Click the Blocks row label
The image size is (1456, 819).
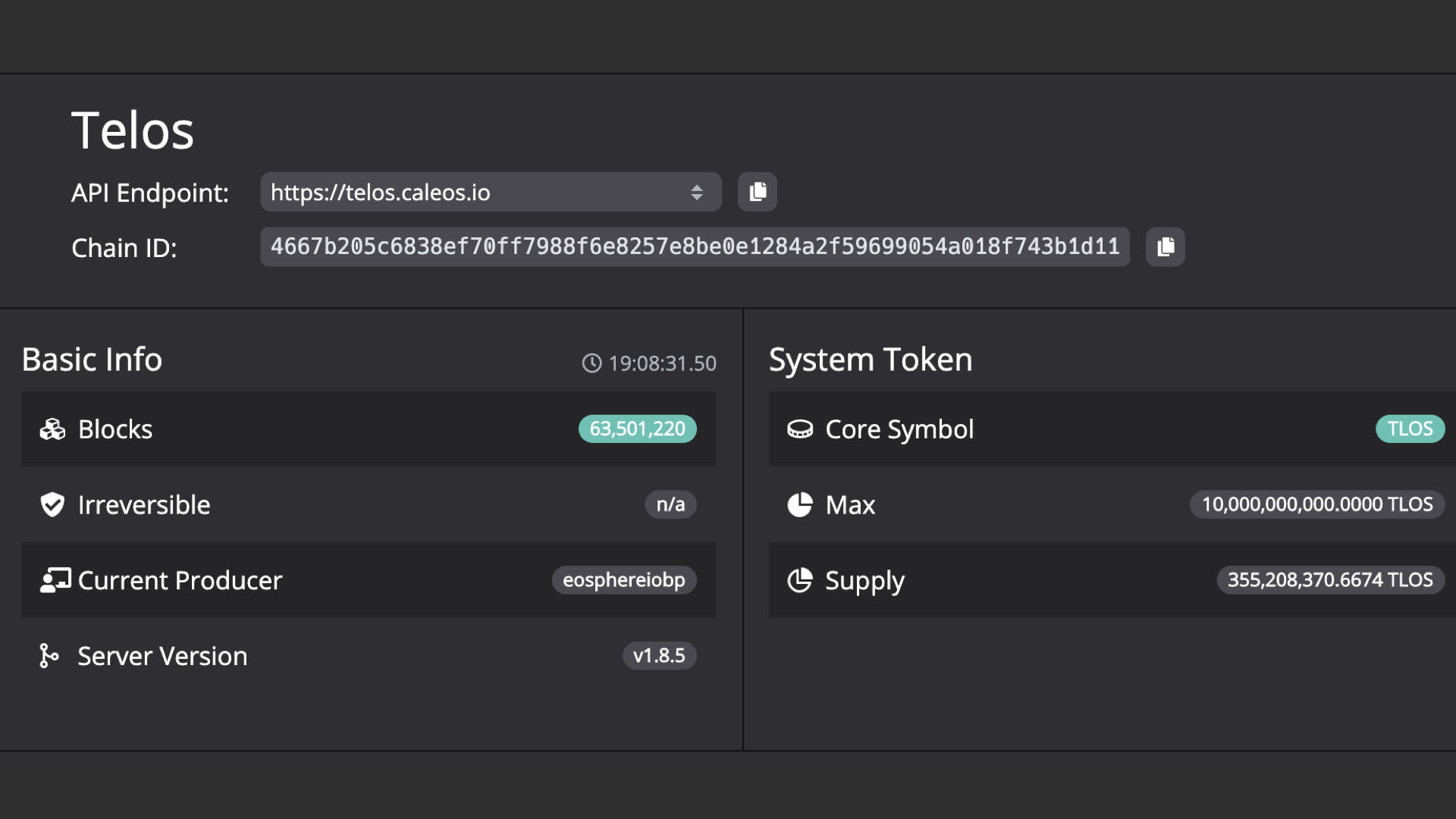point(115,429)
